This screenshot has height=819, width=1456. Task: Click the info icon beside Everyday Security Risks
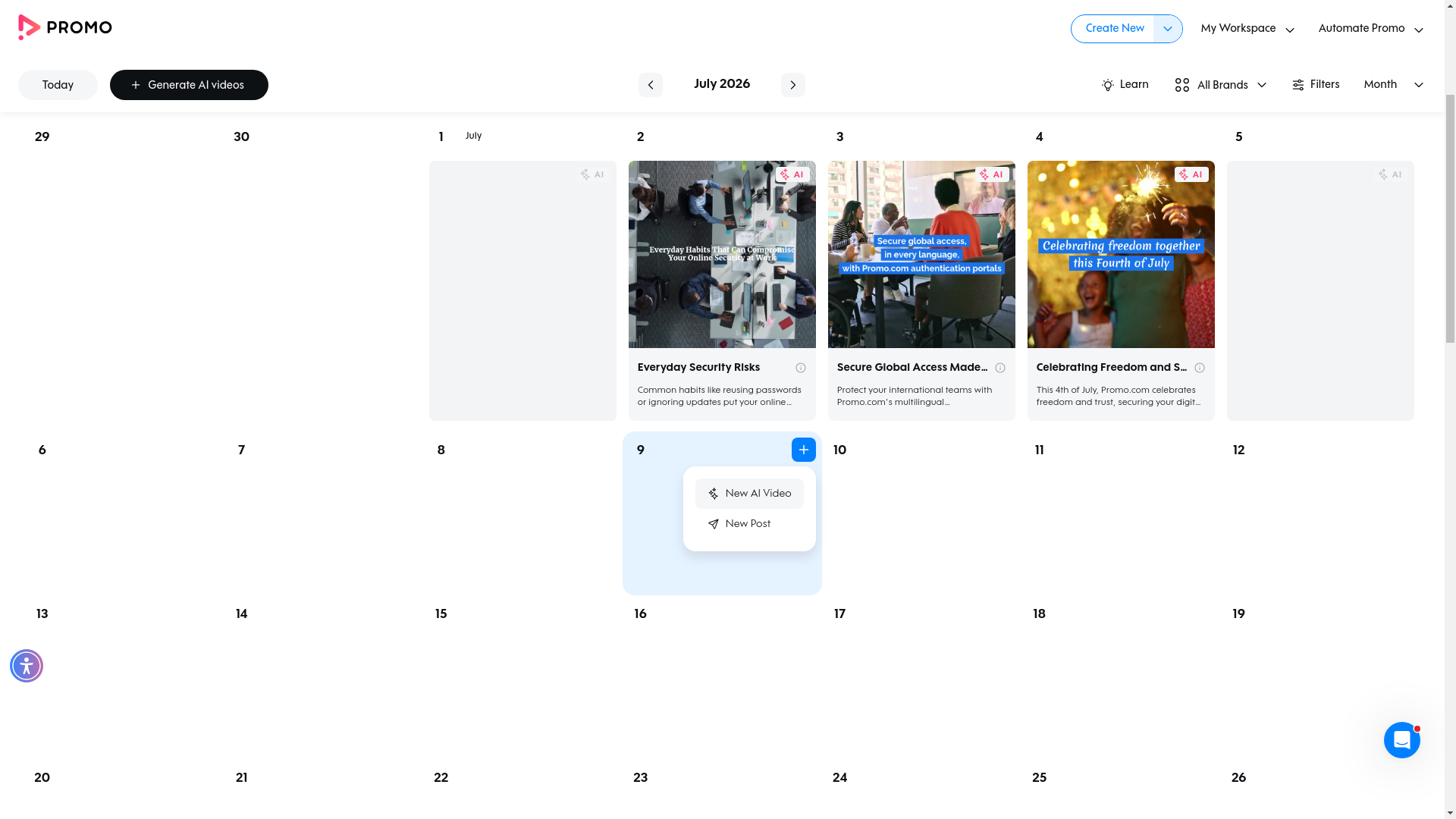(x=800, y=368)
